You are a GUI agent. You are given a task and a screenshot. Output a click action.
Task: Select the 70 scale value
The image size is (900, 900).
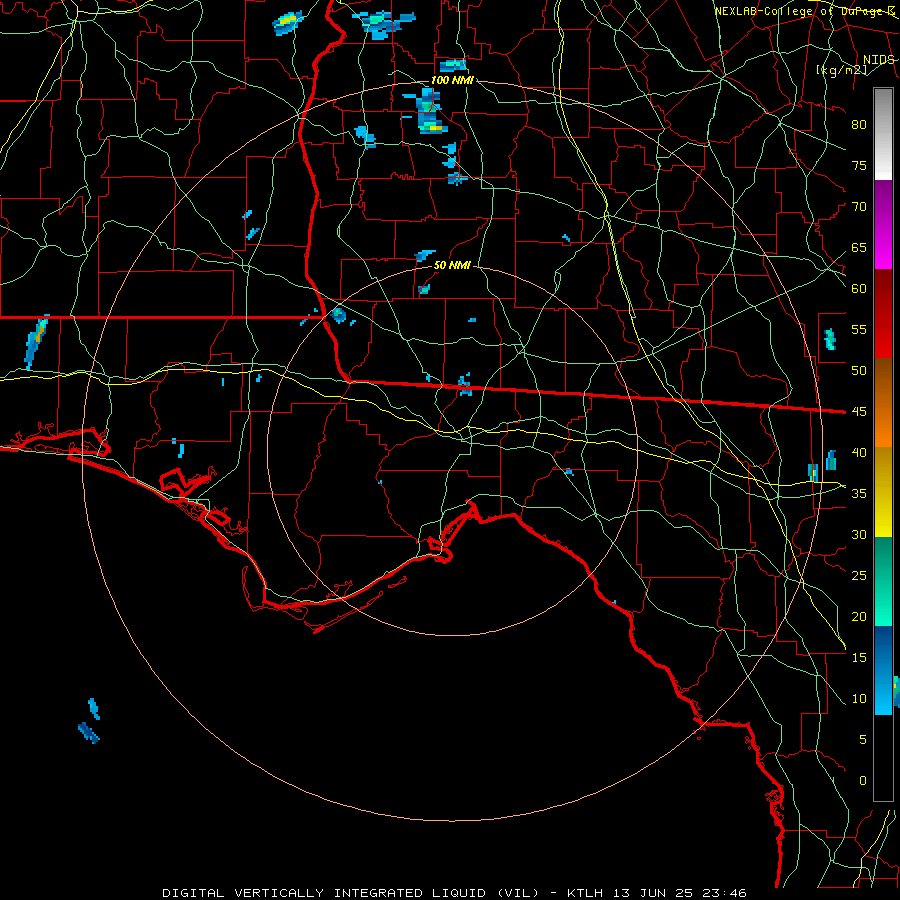859,207
